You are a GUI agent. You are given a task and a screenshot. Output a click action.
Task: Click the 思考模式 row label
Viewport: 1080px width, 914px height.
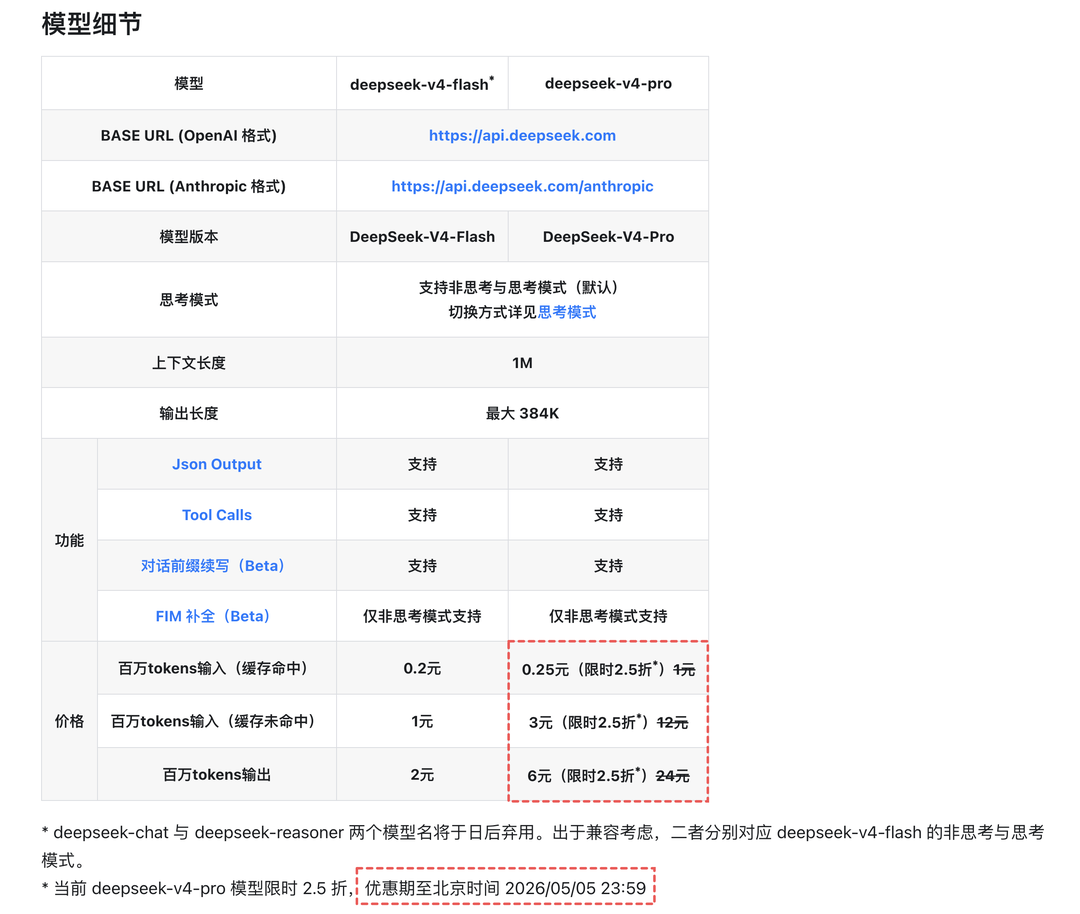coord(189,300)
